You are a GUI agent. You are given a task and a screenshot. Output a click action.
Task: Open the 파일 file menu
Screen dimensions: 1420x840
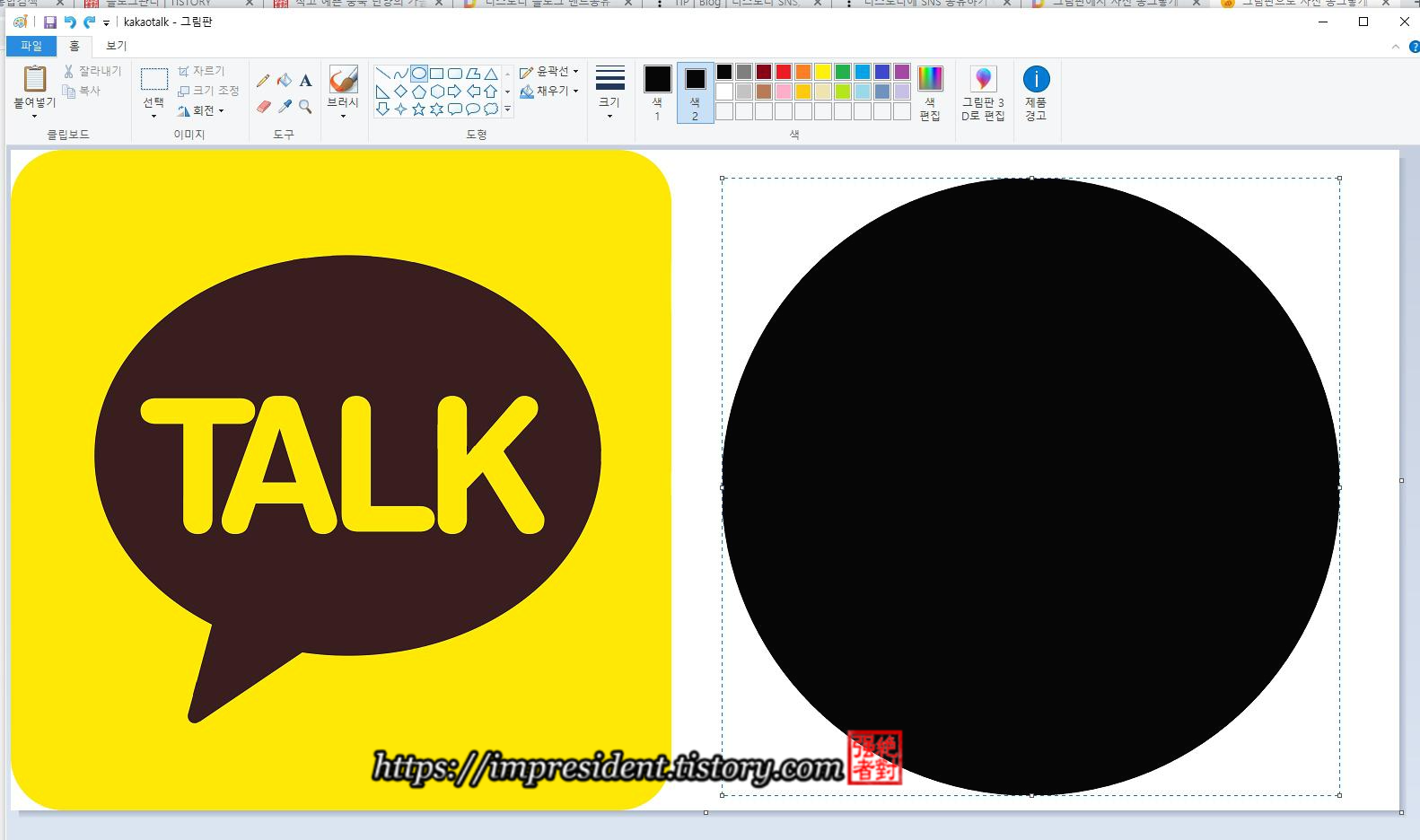[31, 46]
